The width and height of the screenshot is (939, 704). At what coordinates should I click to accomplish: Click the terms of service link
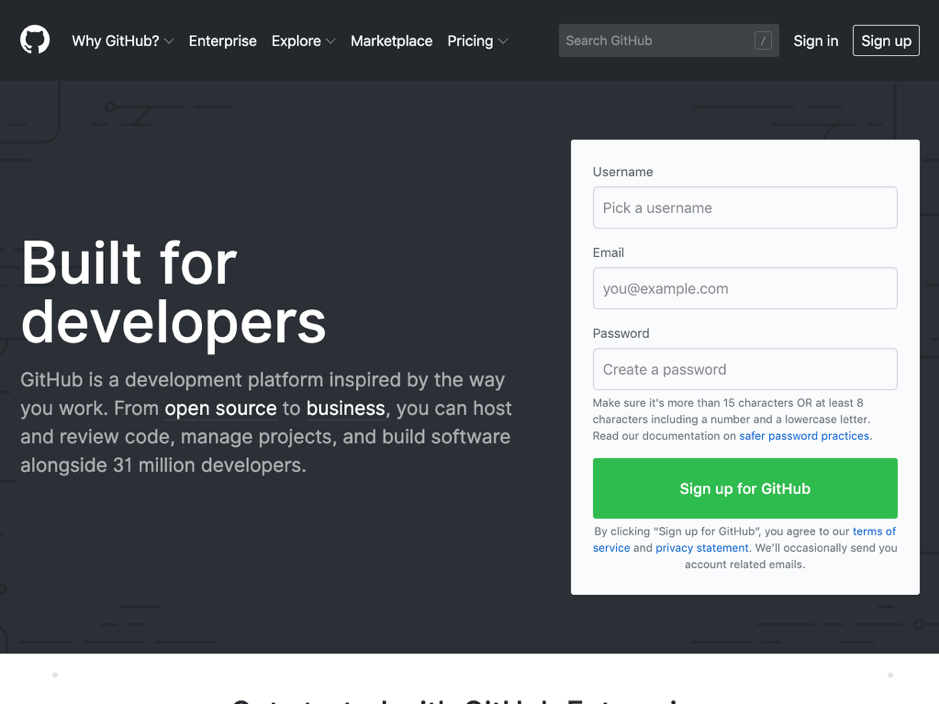click(x=872, y=531)
